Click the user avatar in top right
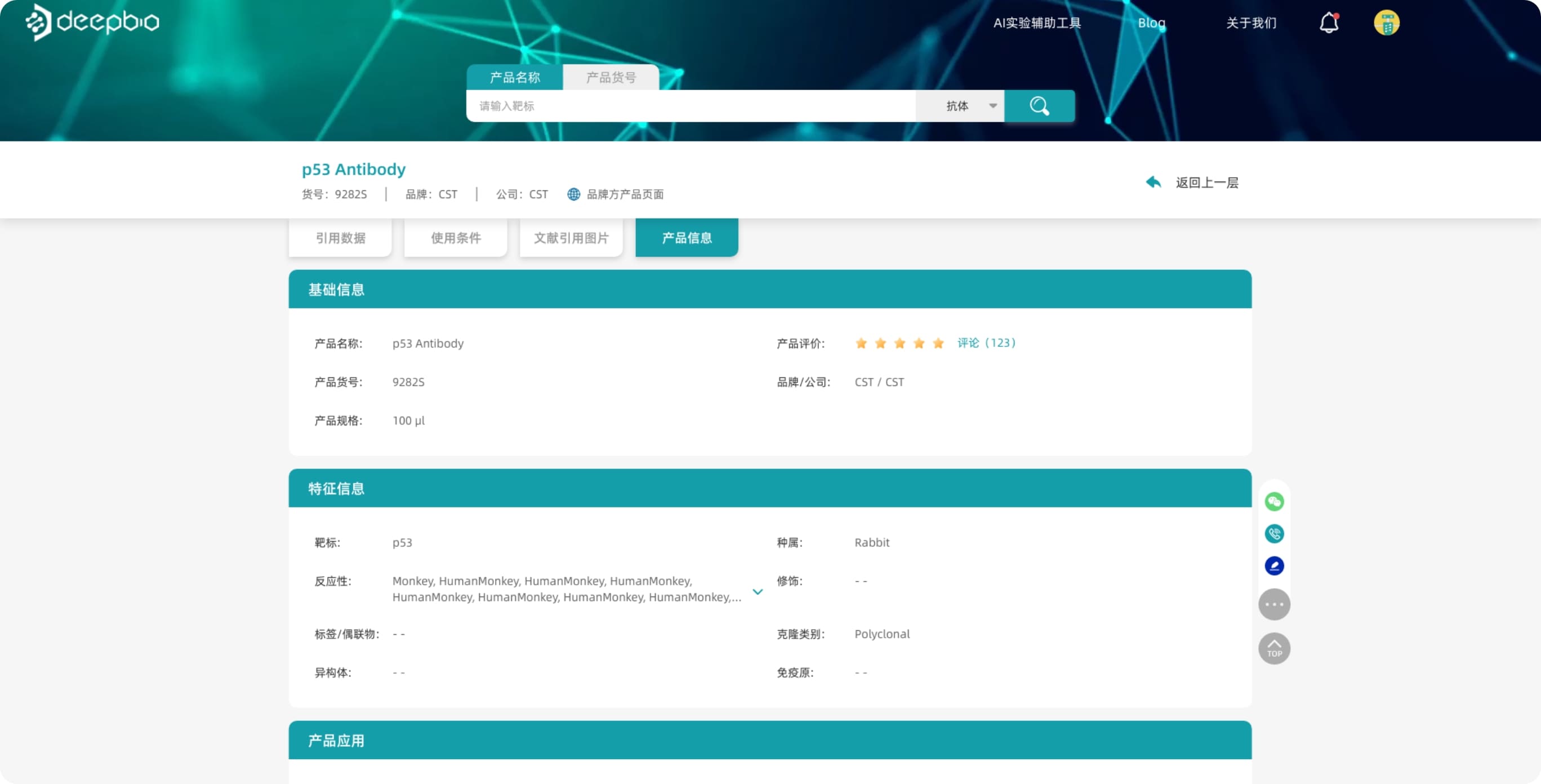1541x784 pixels. [1387, 22]
